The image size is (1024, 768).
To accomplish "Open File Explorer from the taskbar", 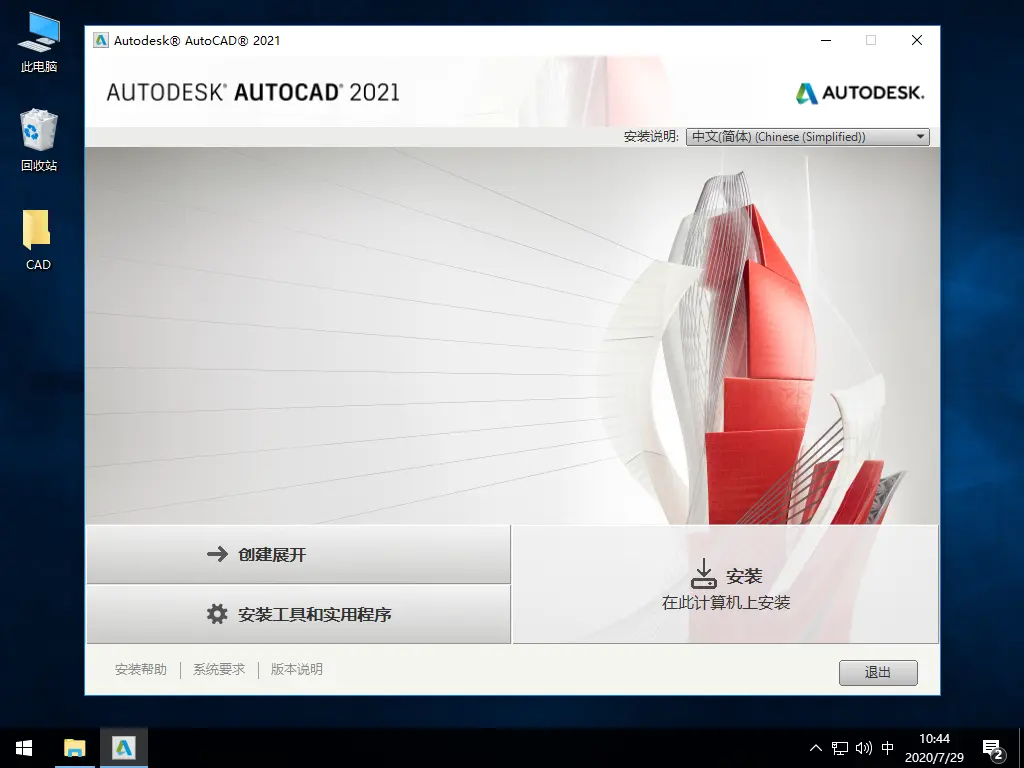I will pos(74,748).
